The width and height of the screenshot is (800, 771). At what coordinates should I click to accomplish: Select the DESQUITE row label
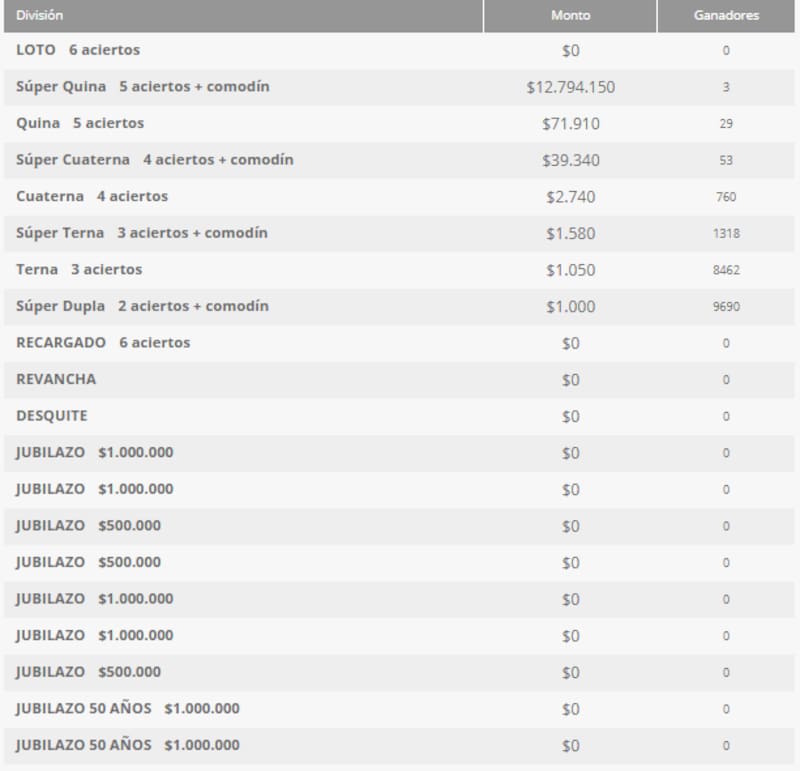tap(52, 416)
